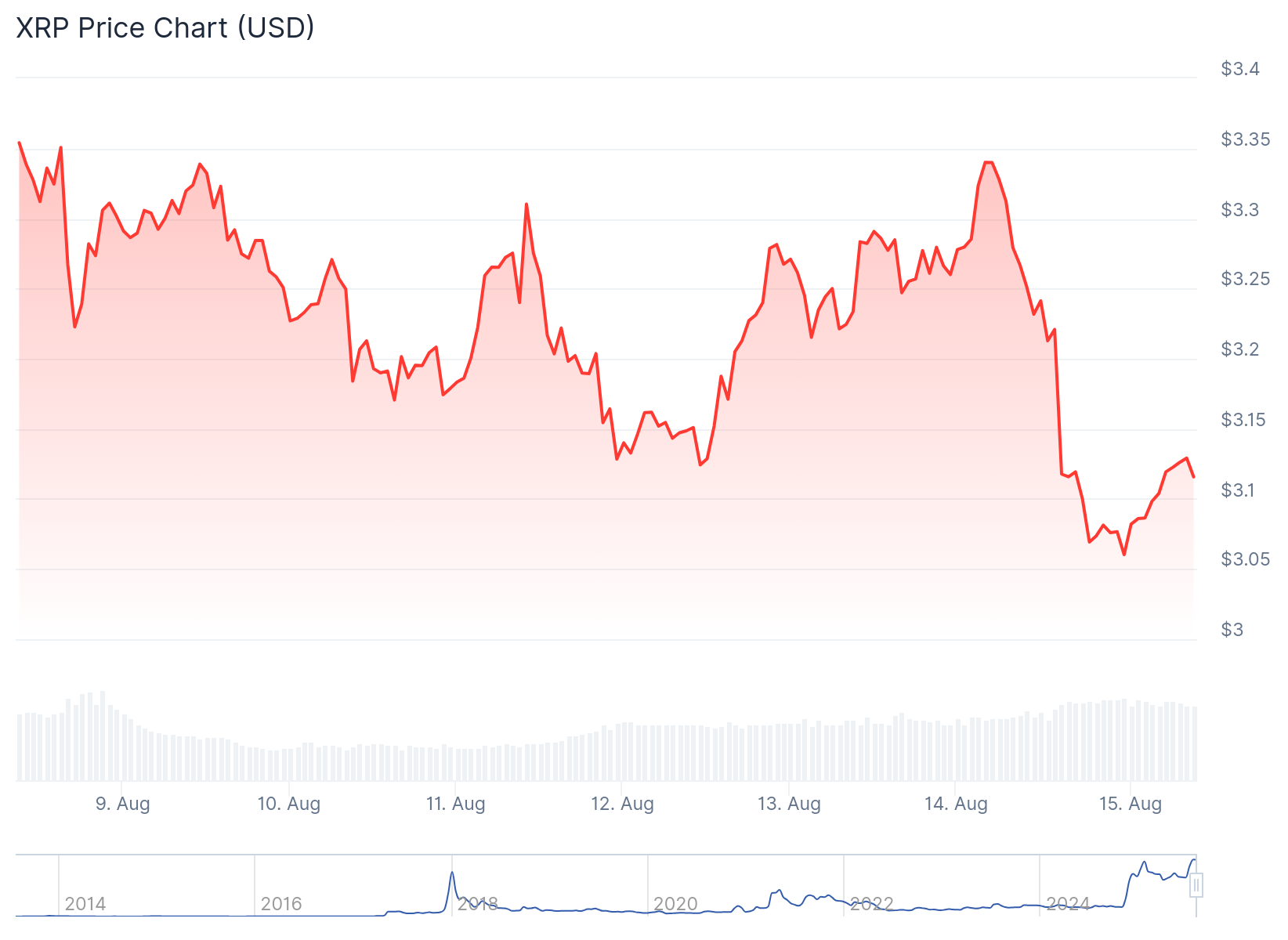Select the 15. Aug date label

pyautogui.click(x=1131, y=804)
